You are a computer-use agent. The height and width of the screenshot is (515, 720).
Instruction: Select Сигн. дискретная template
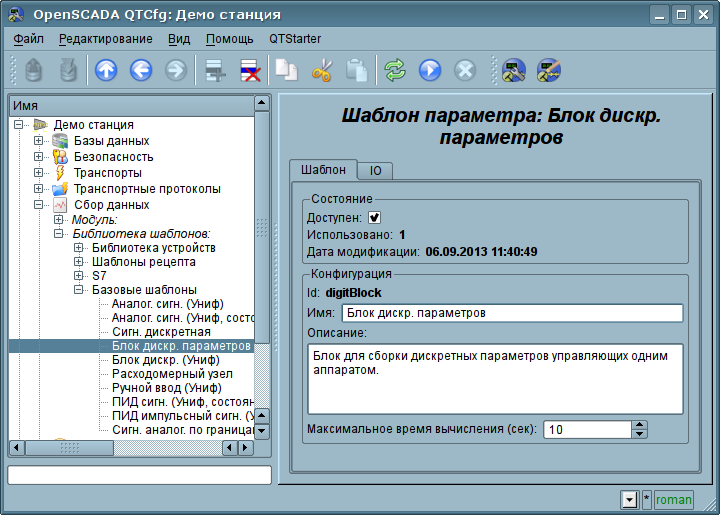tap(161, 332)
